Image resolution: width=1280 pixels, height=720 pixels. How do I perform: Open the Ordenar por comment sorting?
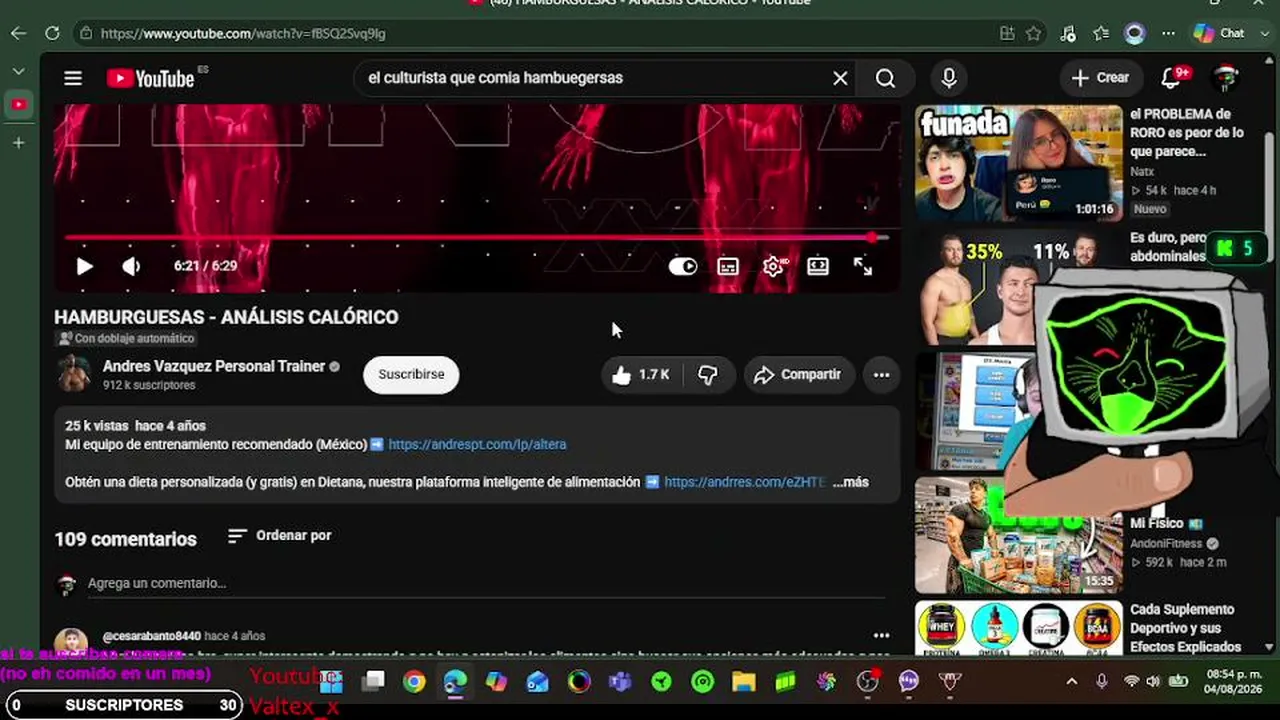coord(279,536)
